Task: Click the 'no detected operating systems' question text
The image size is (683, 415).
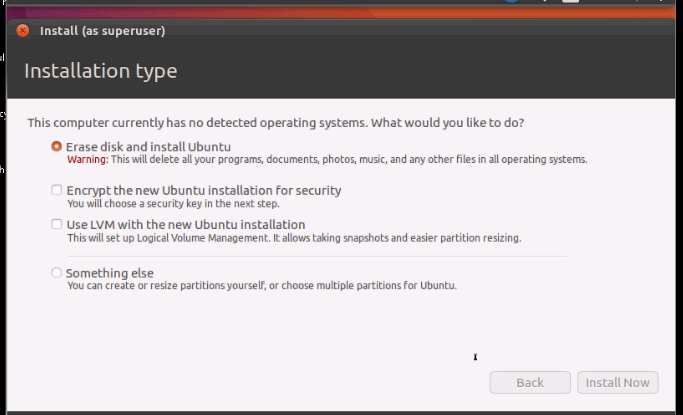Action: [276, 123]
